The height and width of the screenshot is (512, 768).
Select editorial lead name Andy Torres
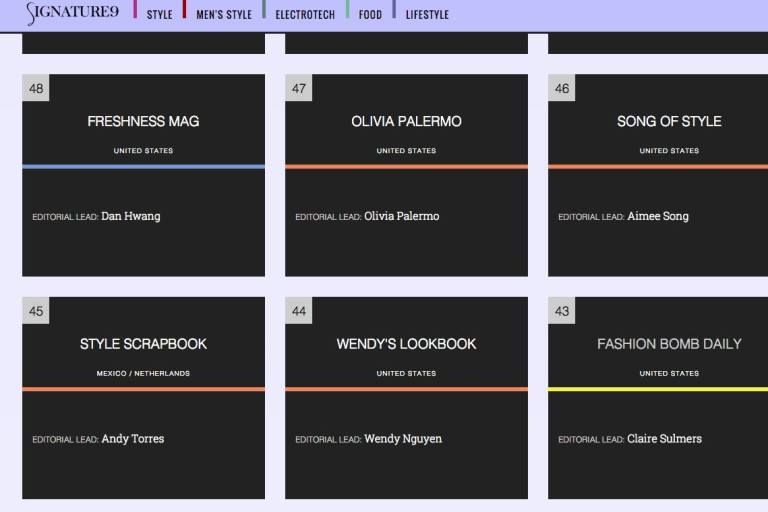[133, 439]
